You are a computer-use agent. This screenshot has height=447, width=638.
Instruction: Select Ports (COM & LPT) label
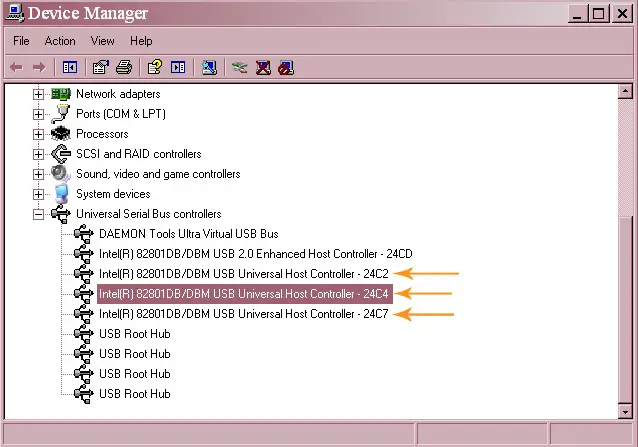coord(121,114)
